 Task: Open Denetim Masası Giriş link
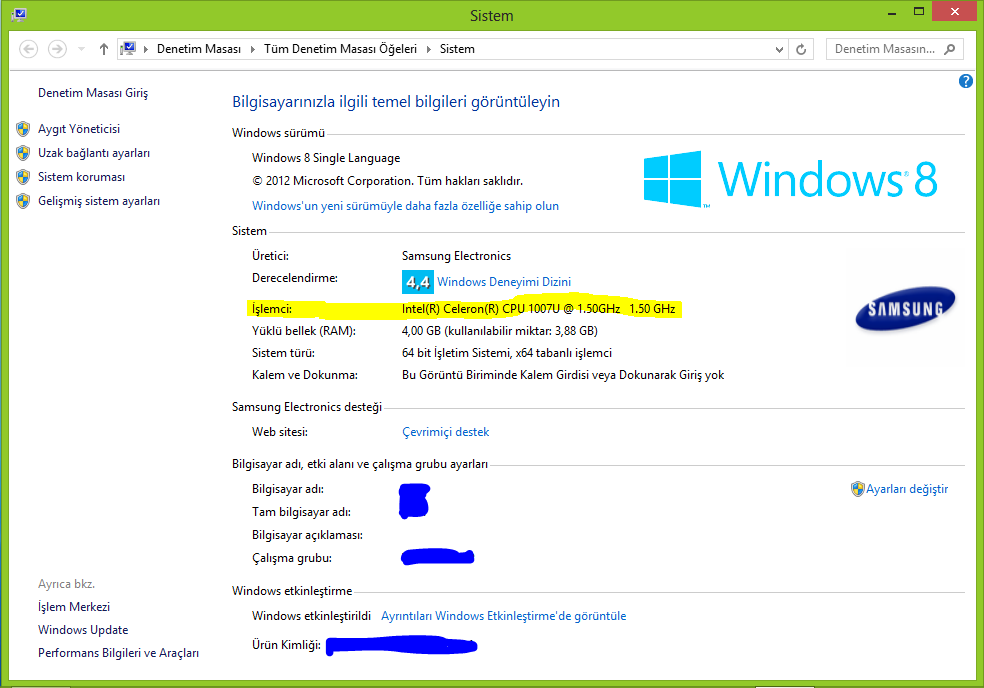(93, 93)
